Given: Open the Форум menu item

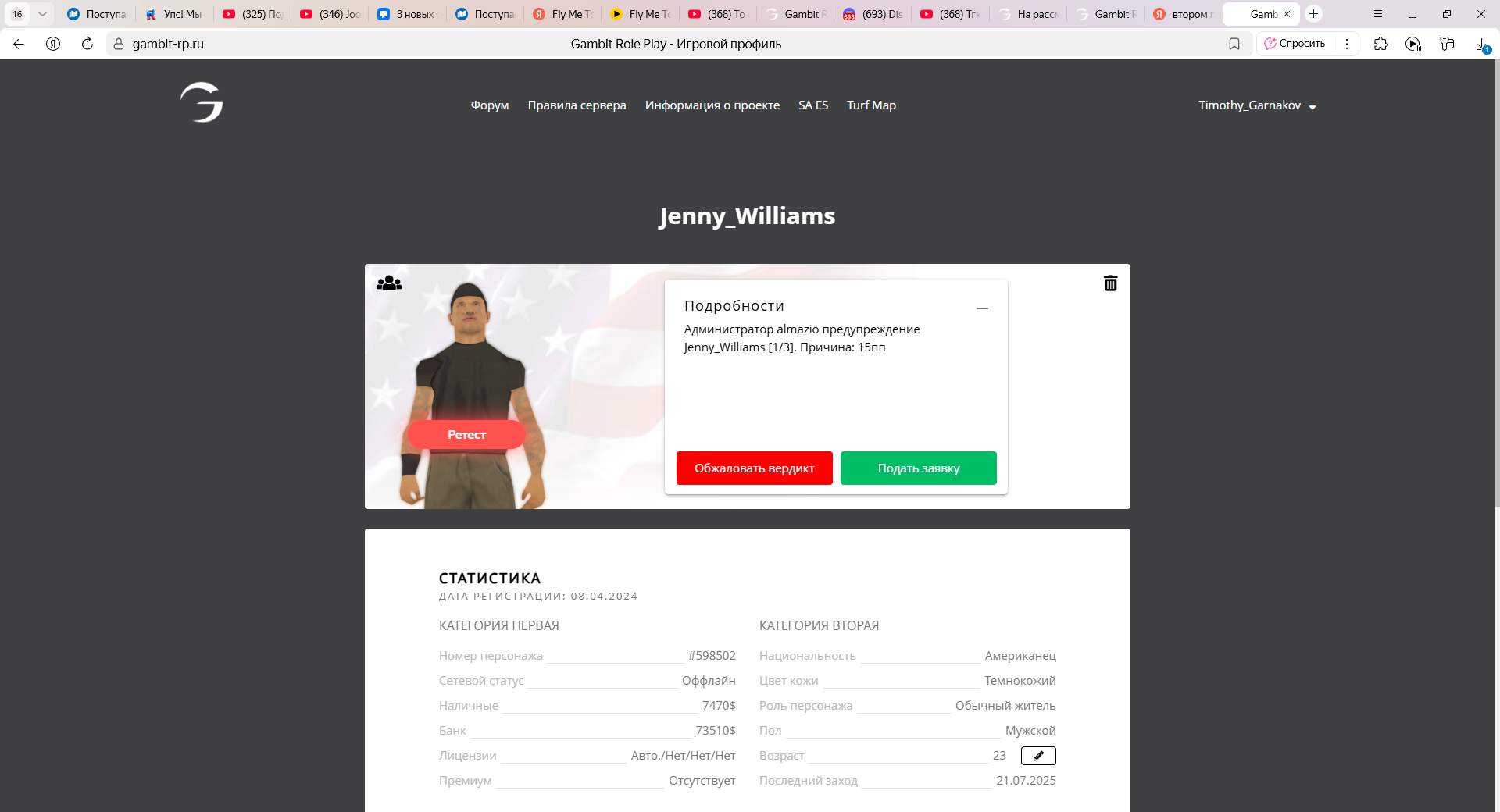Looking at the screenshot, I should coord(490,105).
